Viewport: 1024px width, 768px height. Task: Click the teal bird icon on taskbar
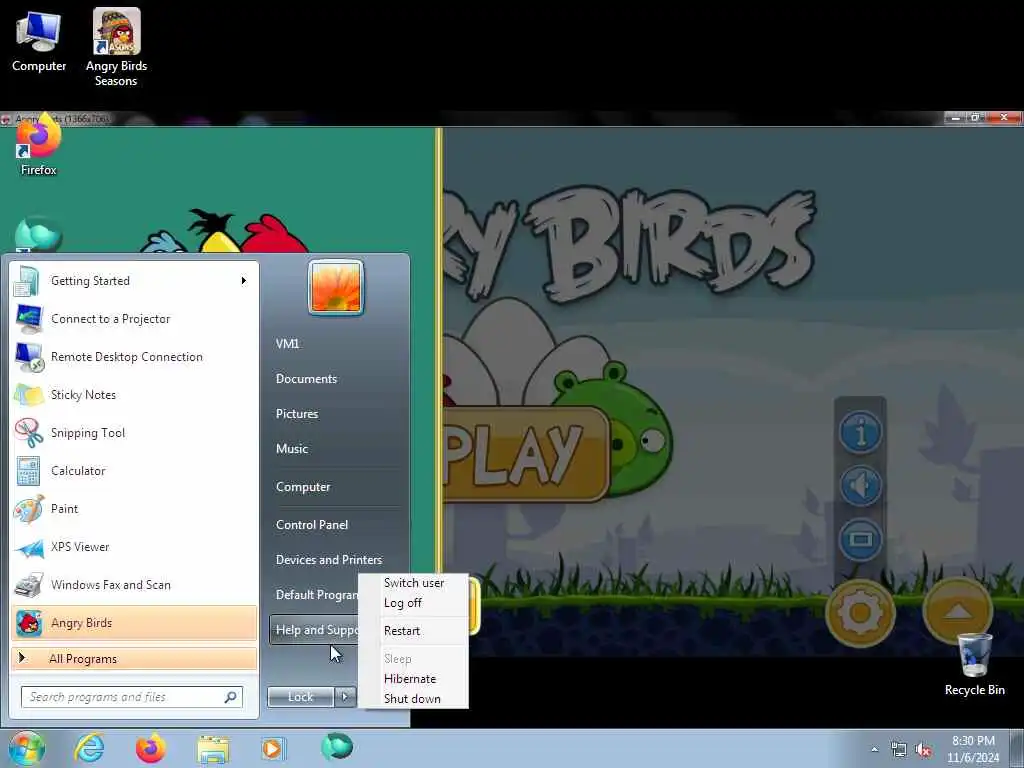click(337, 746)
